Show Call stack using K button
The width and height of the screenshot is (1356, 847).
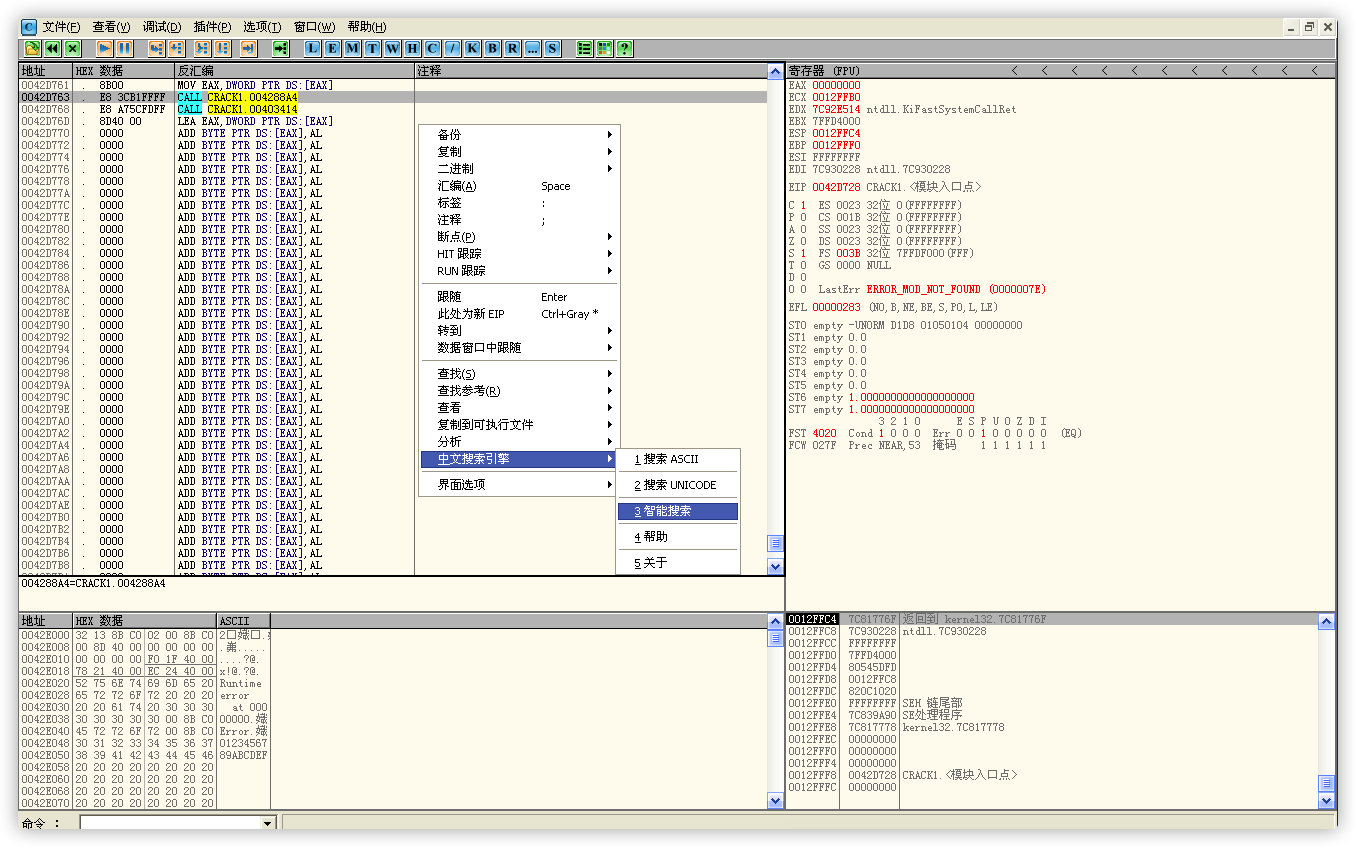pyautogui.click(x=472, y=48)
